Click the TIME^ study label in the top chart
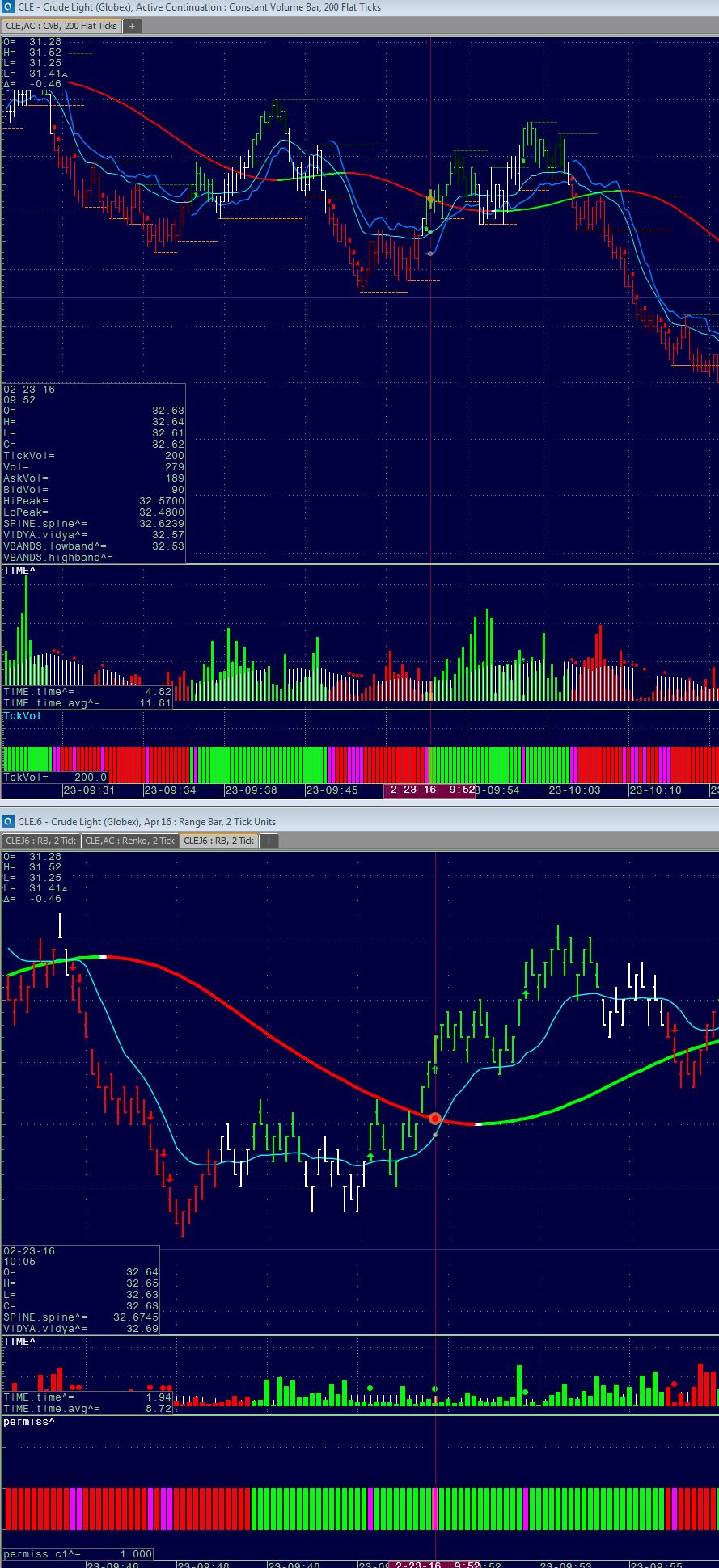The image size is (719, 1568). [19, 571]
